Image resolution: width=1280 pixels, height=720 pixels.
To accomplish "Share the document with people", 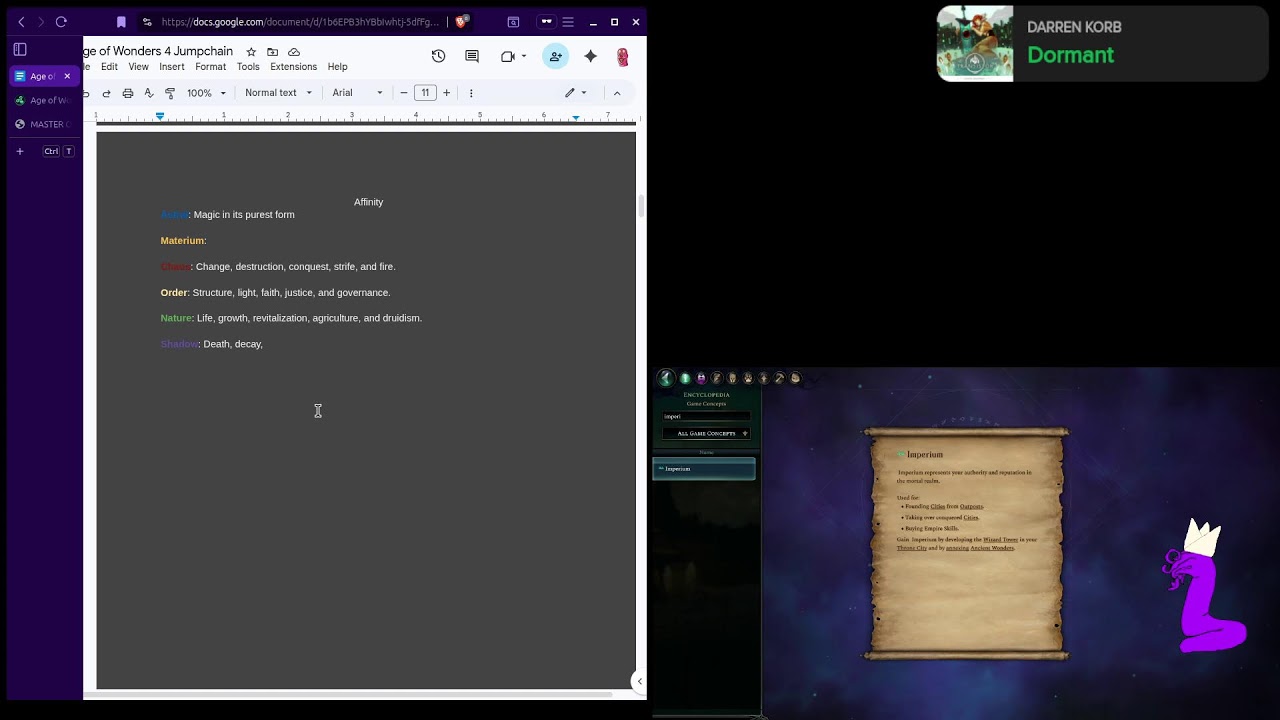I will click(x=556, y=57).
